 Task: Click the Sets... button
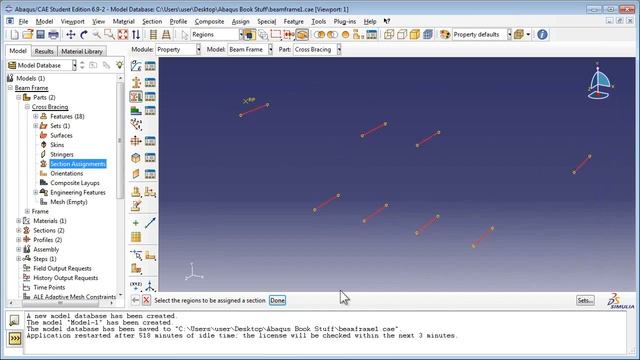[x=585, y=300]
